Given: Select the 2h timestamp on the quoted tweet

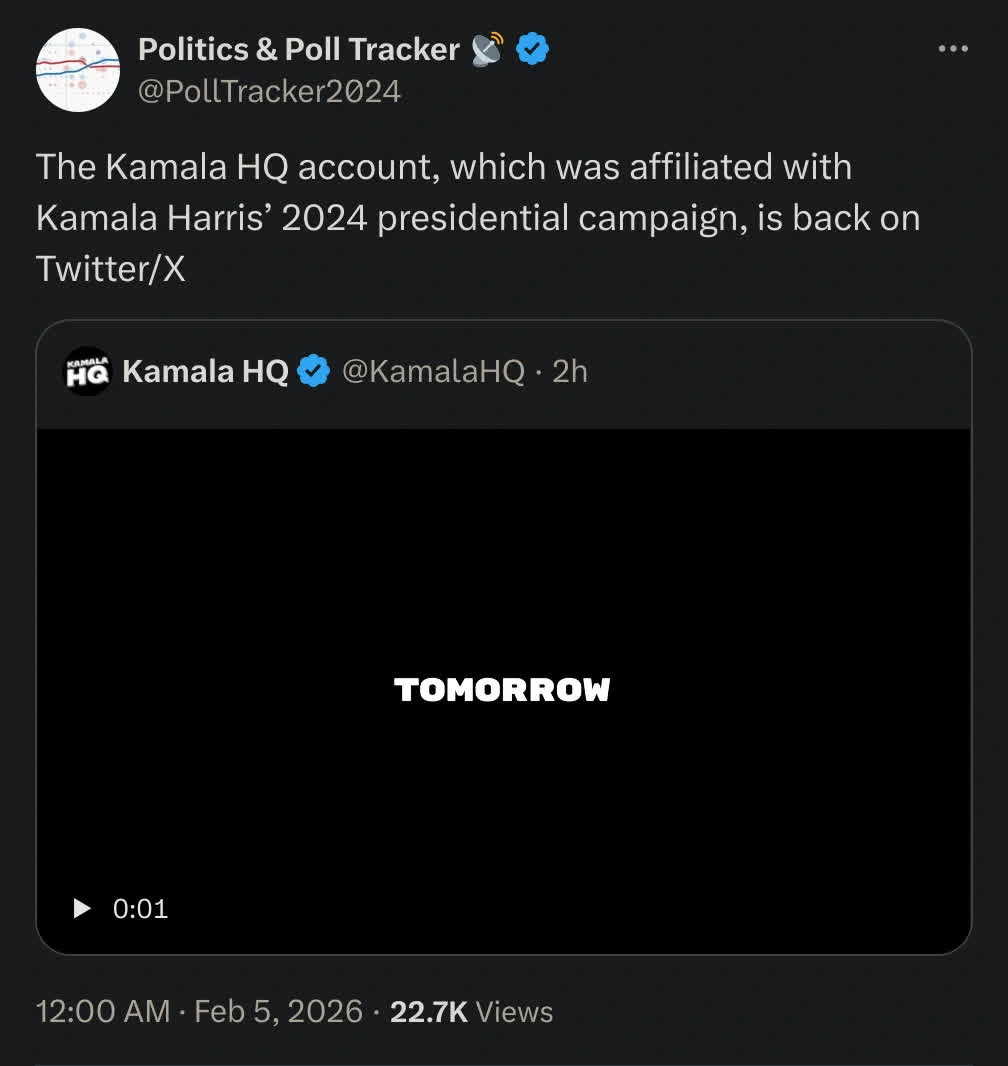Looking at the screenshot, I should tap(567, 370).
